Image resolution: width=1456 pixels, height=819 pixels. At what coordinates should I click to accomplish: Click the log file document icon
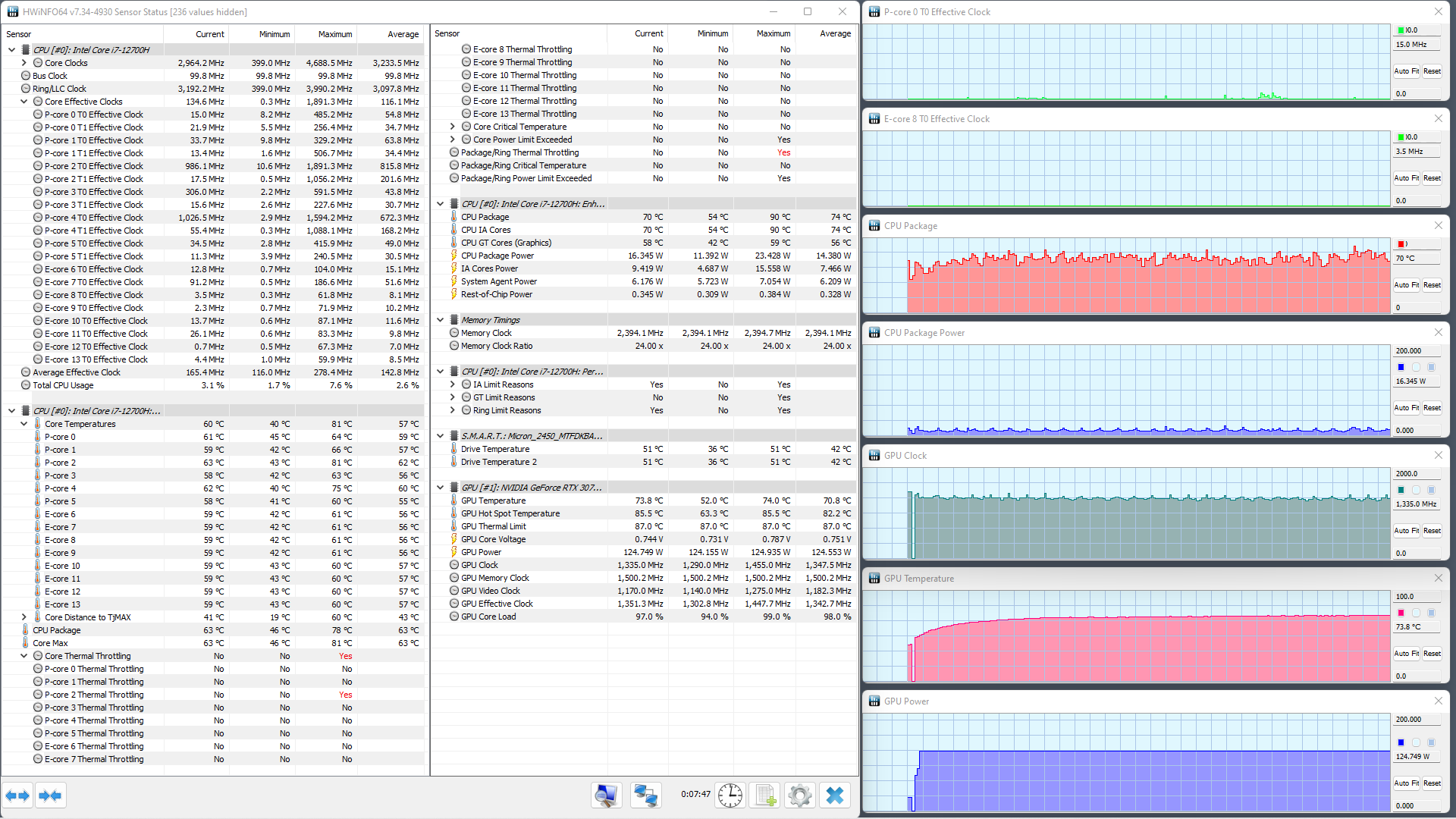(764, 795)
